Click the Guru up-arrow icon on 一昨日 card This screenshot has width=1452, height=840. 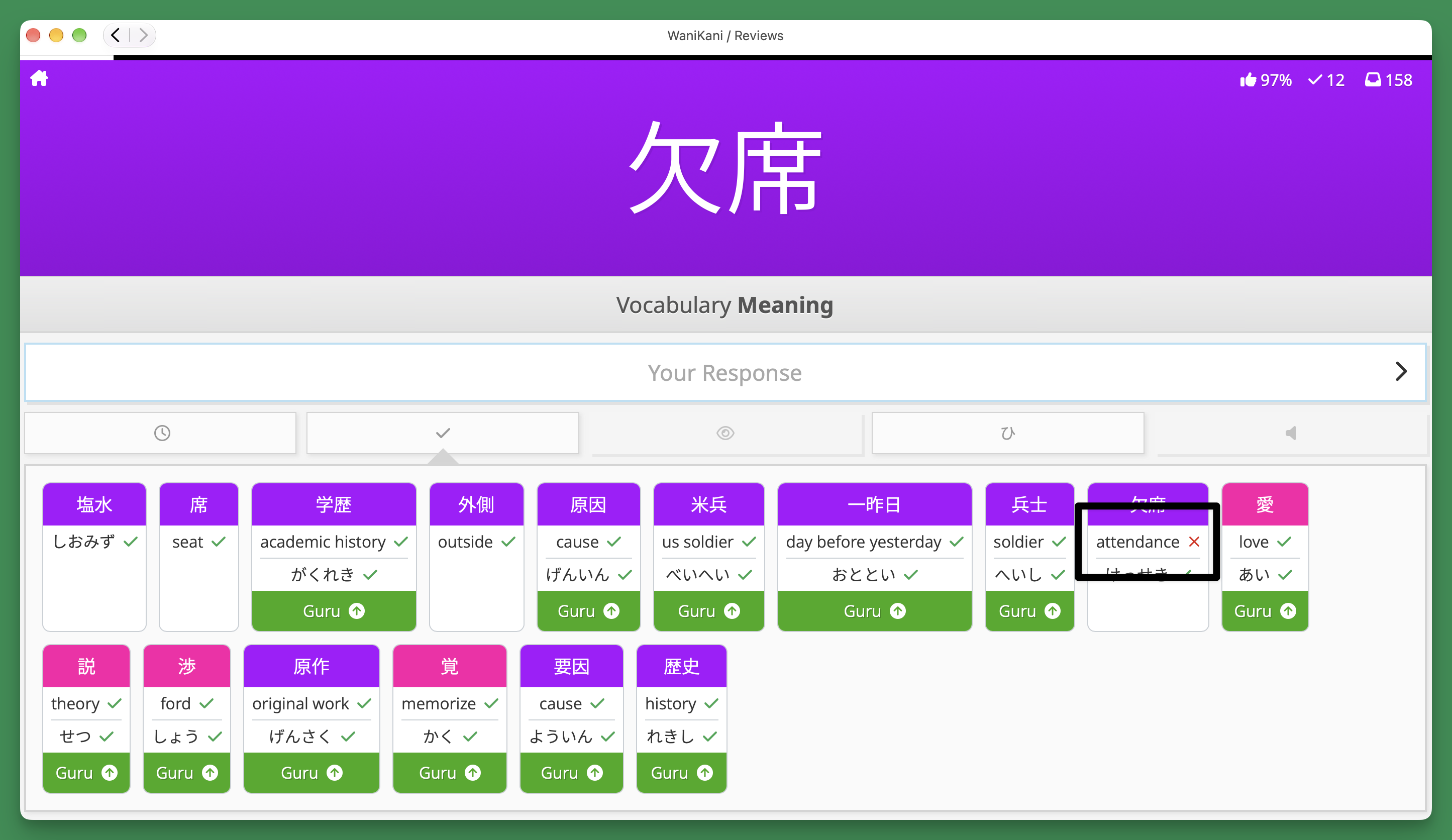(x=898, y=611)
